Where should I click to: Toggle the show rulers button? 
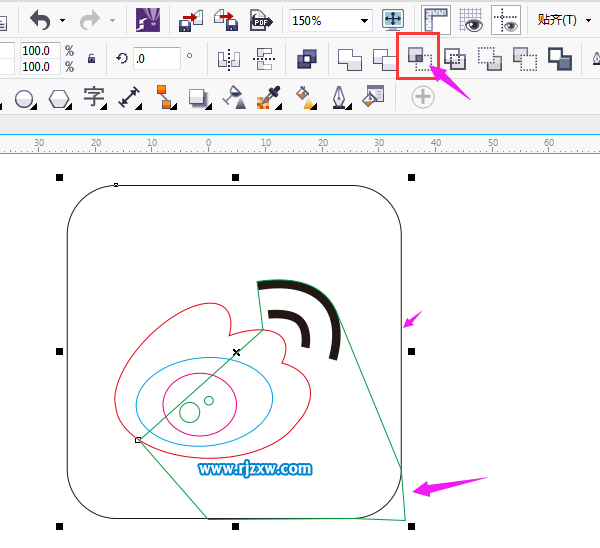tap(436, 20)
